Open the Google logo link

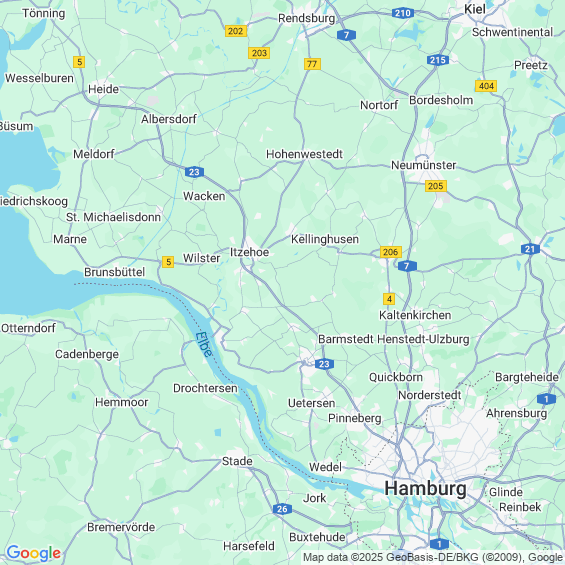[34, 553]
